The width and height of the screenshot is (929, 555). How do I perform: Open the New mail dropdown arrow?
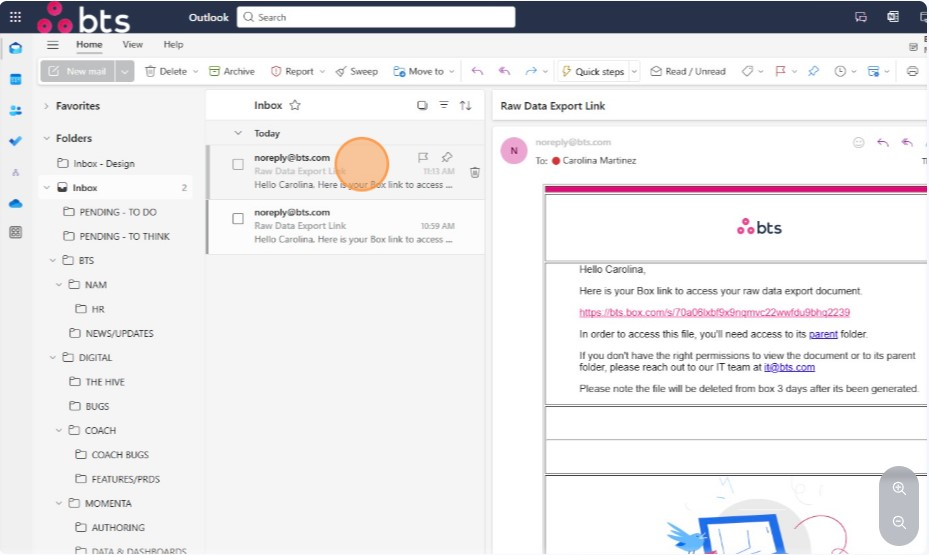[124, 71]
